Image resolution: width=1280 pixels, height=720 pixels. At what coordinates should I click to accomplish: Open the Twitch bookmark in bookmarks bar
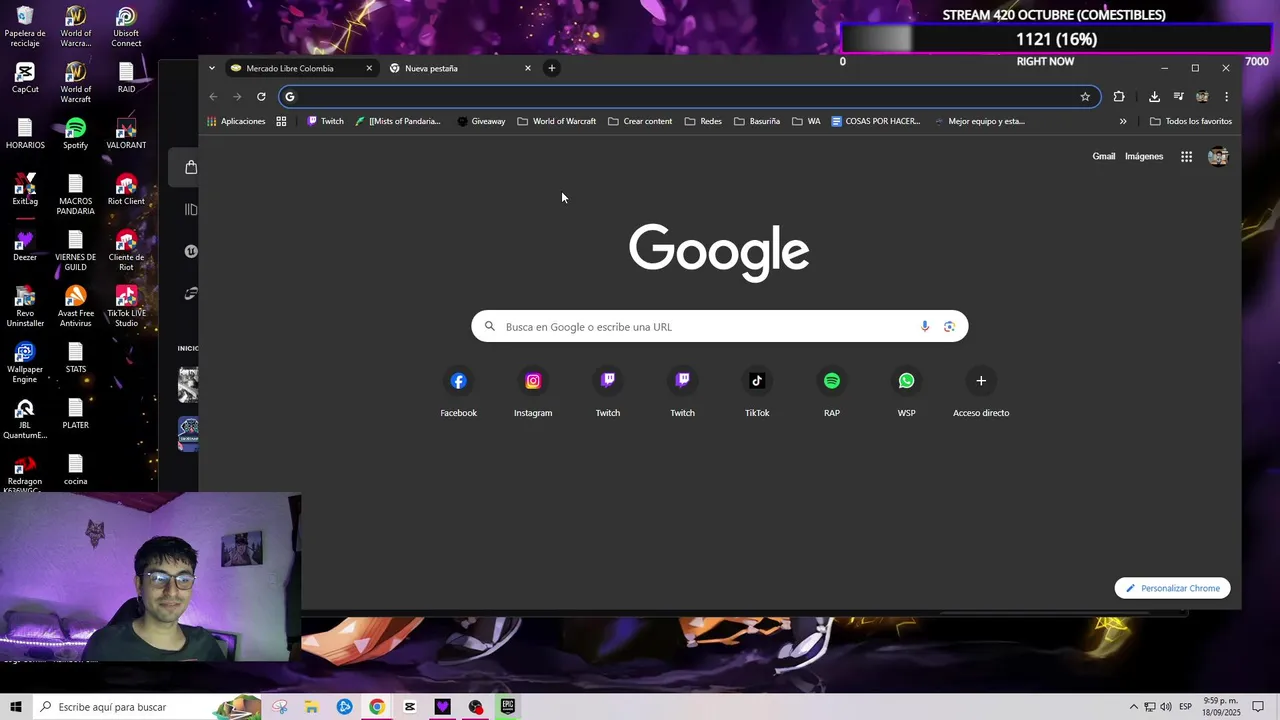click(325, 121)
